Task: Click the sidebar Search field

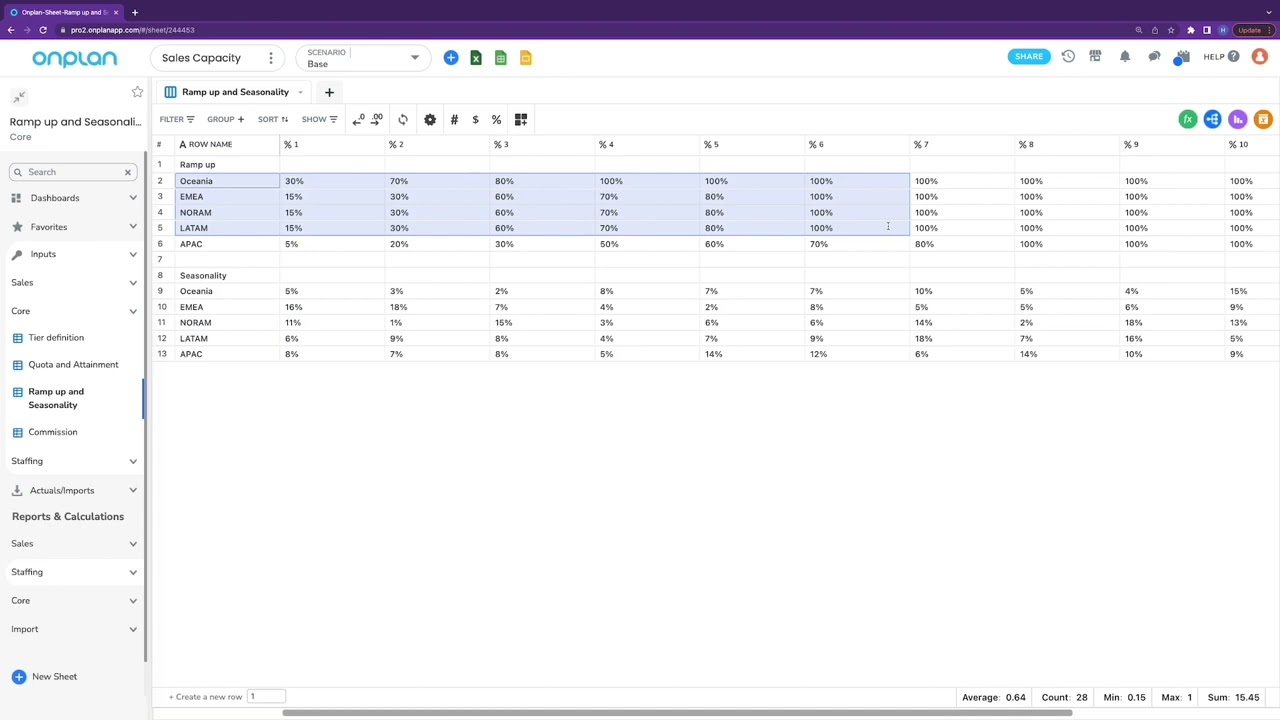Action: [x=73, y=172]
